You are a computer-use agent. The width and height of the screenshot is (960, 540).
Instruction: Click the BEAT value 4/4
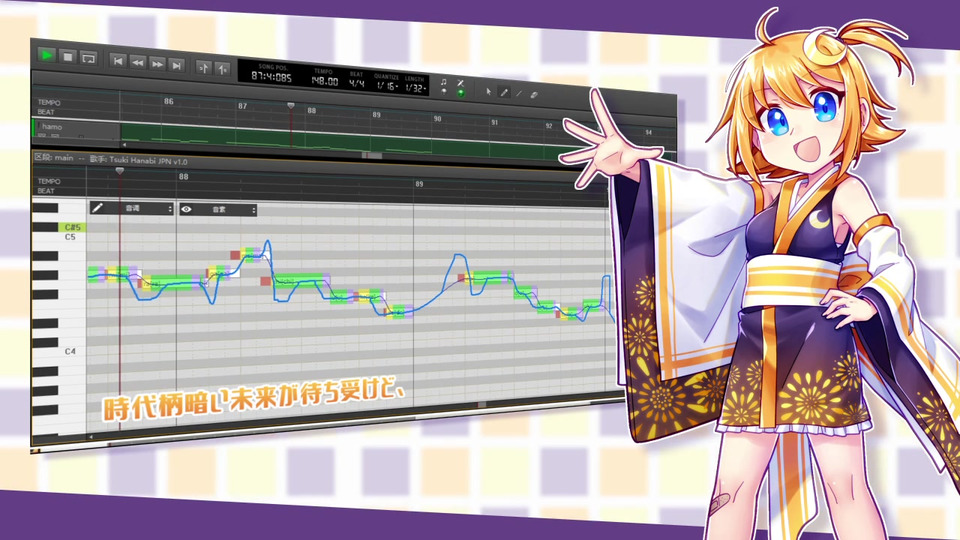pyautogui.click(x=357, y=83)
